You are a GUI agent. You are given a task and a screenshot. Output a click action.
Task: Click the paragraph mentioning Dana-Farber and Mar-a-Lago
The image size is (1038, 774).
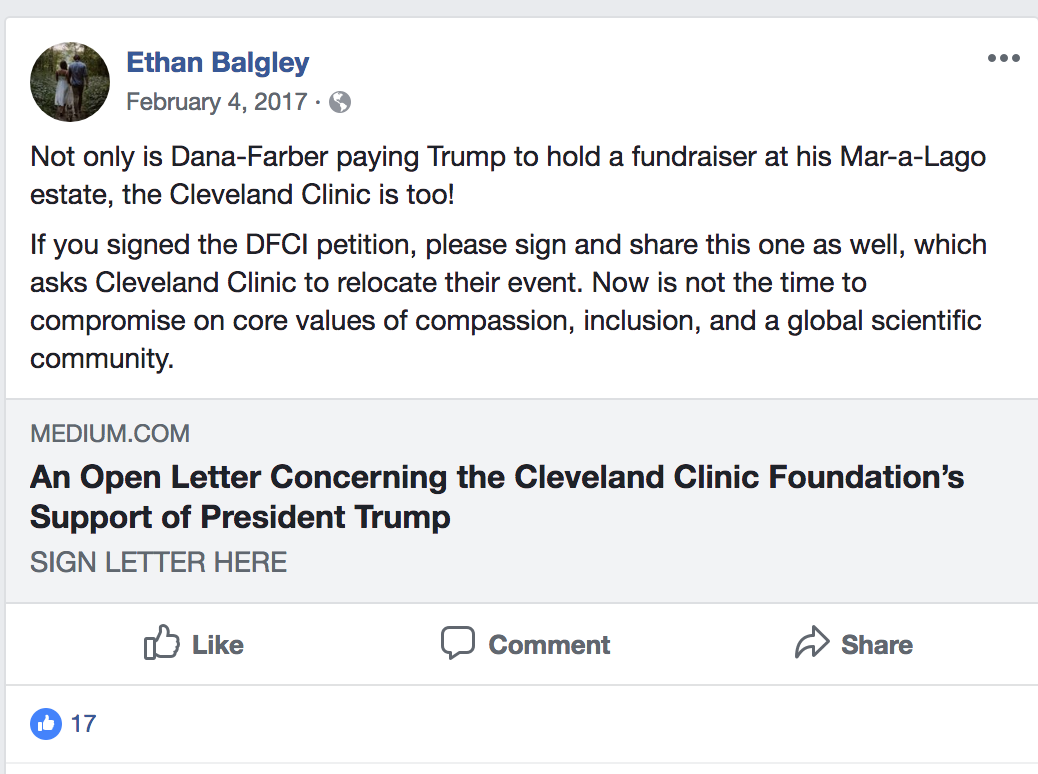point(508,175)
